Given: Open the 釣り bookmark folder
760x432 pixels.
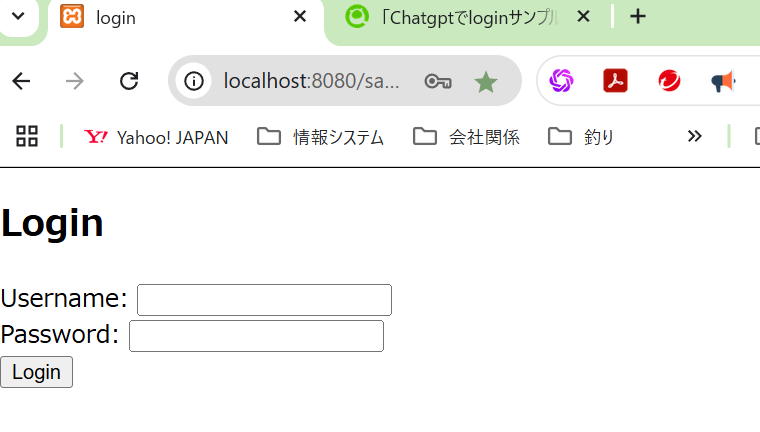Looking at the screenshot, I should pyautogui.click(x=581, y=137).
